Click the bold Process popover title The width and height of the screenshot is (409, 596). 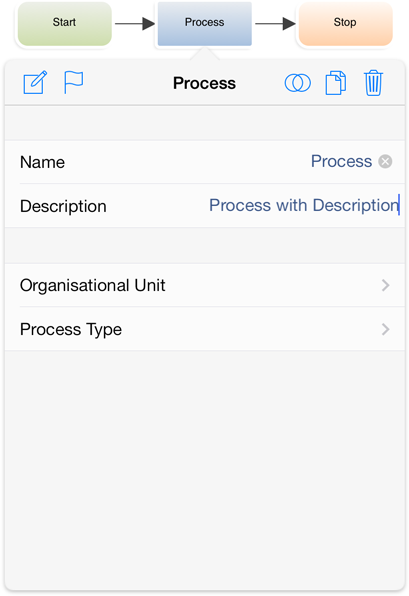(x=204, y=83)
